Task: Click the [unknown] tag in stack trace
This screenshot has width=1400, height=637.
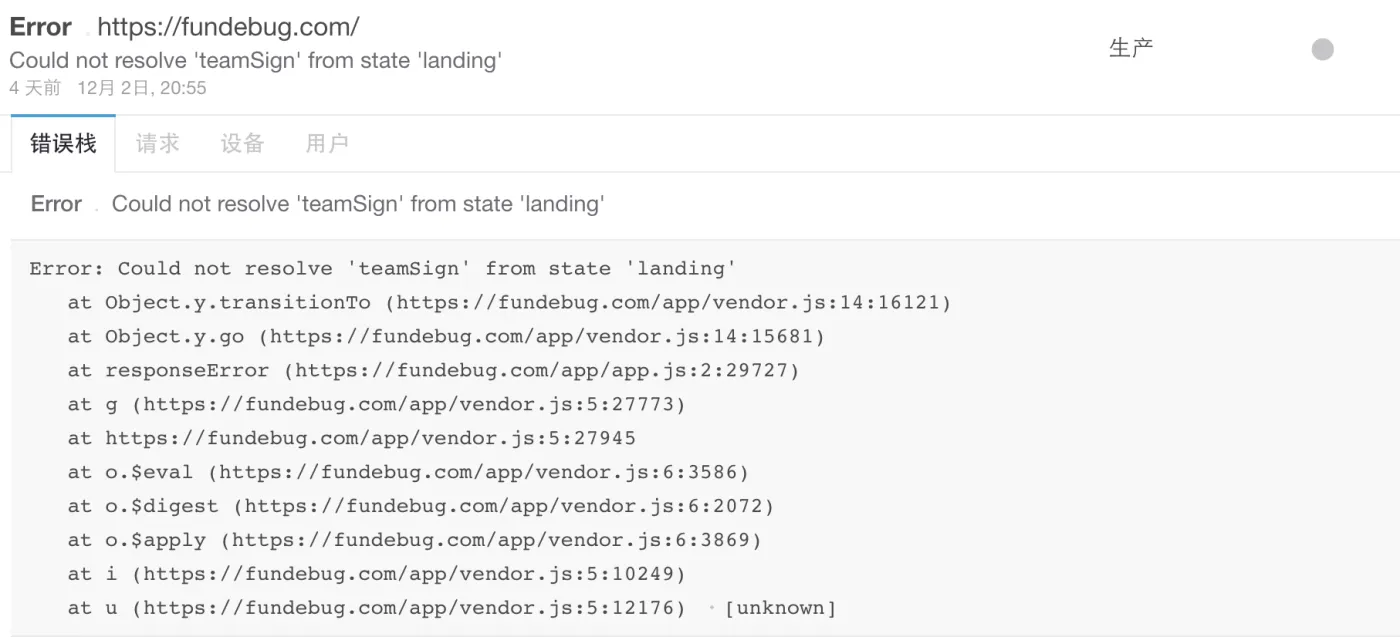Action: tap(780, 608)
